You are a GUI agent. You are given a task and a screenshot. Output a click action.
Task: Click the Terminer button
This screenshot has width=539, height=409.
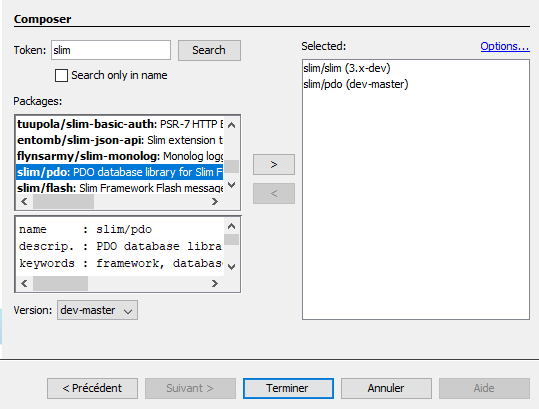click(x=288, y=388)
